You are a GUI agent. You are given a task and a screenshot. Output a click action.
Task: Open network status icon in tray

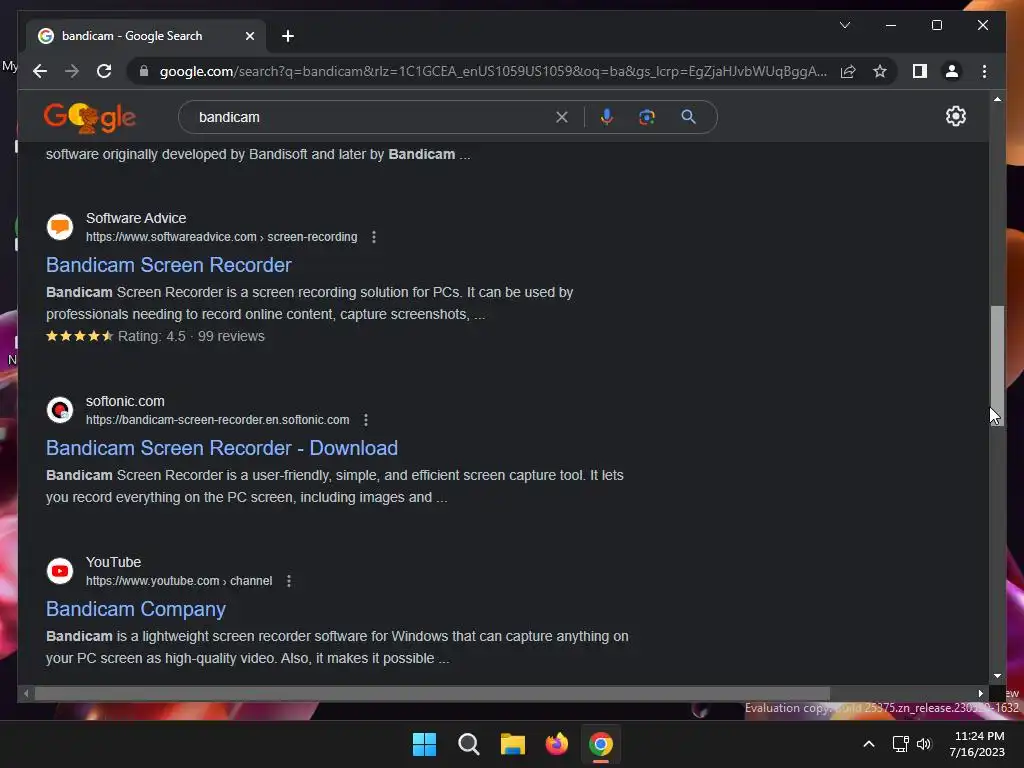(900, 744)
